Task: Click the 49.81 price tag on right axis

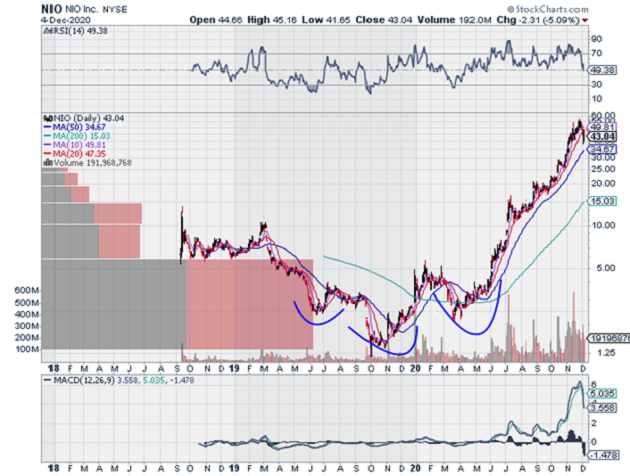Action: click(x=602, y=127)
